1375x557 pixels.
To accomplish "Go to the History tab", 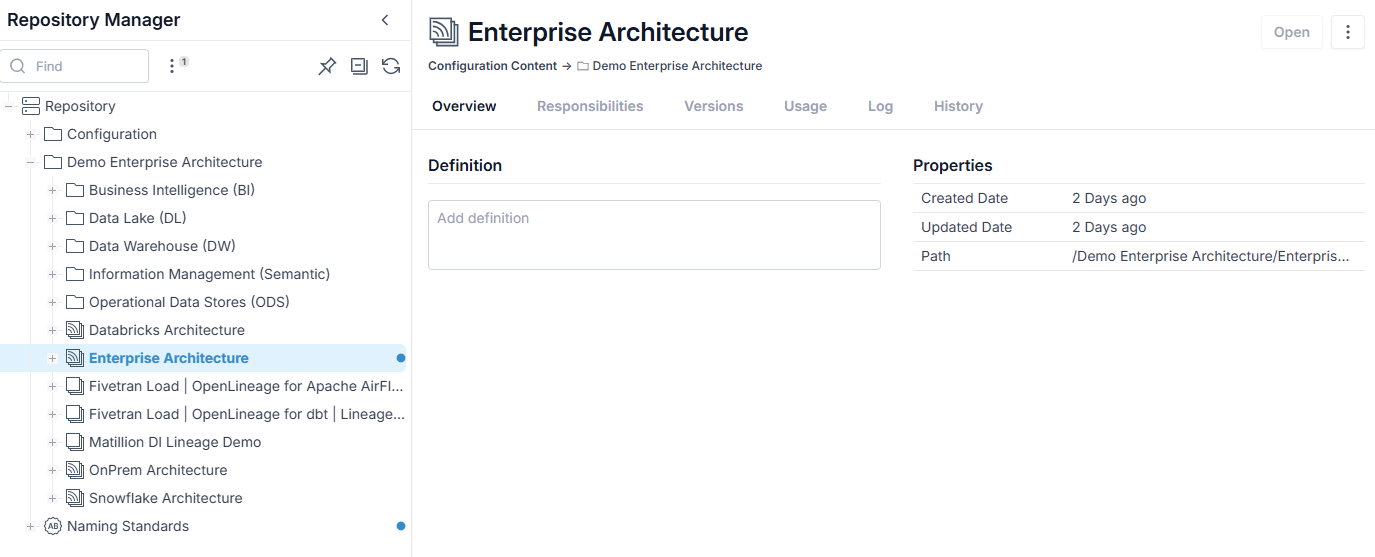I will coord(958,106).
